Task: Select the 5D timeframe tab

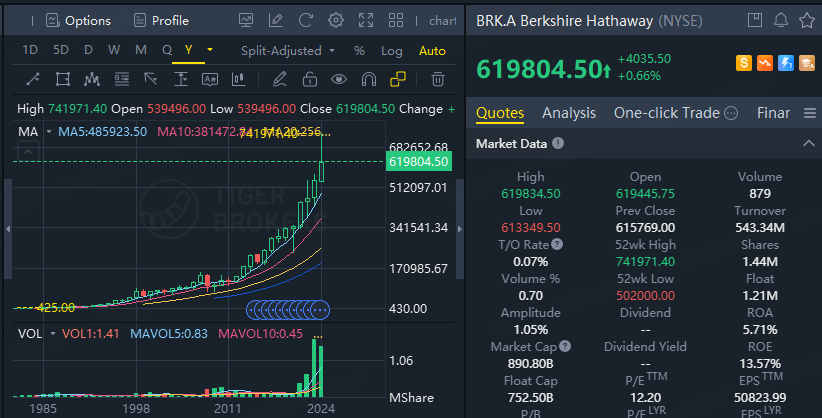Action: coord(61,50)
